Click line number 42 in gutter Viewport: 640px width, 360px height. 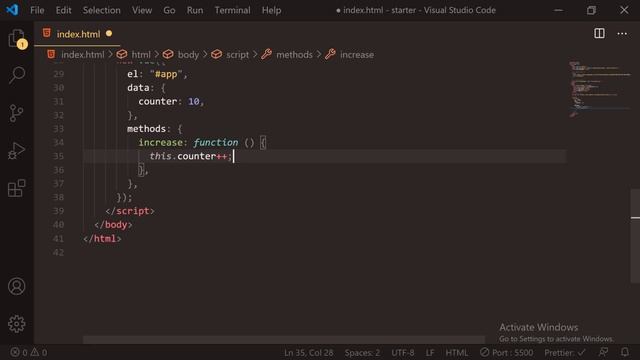[58, 252]
